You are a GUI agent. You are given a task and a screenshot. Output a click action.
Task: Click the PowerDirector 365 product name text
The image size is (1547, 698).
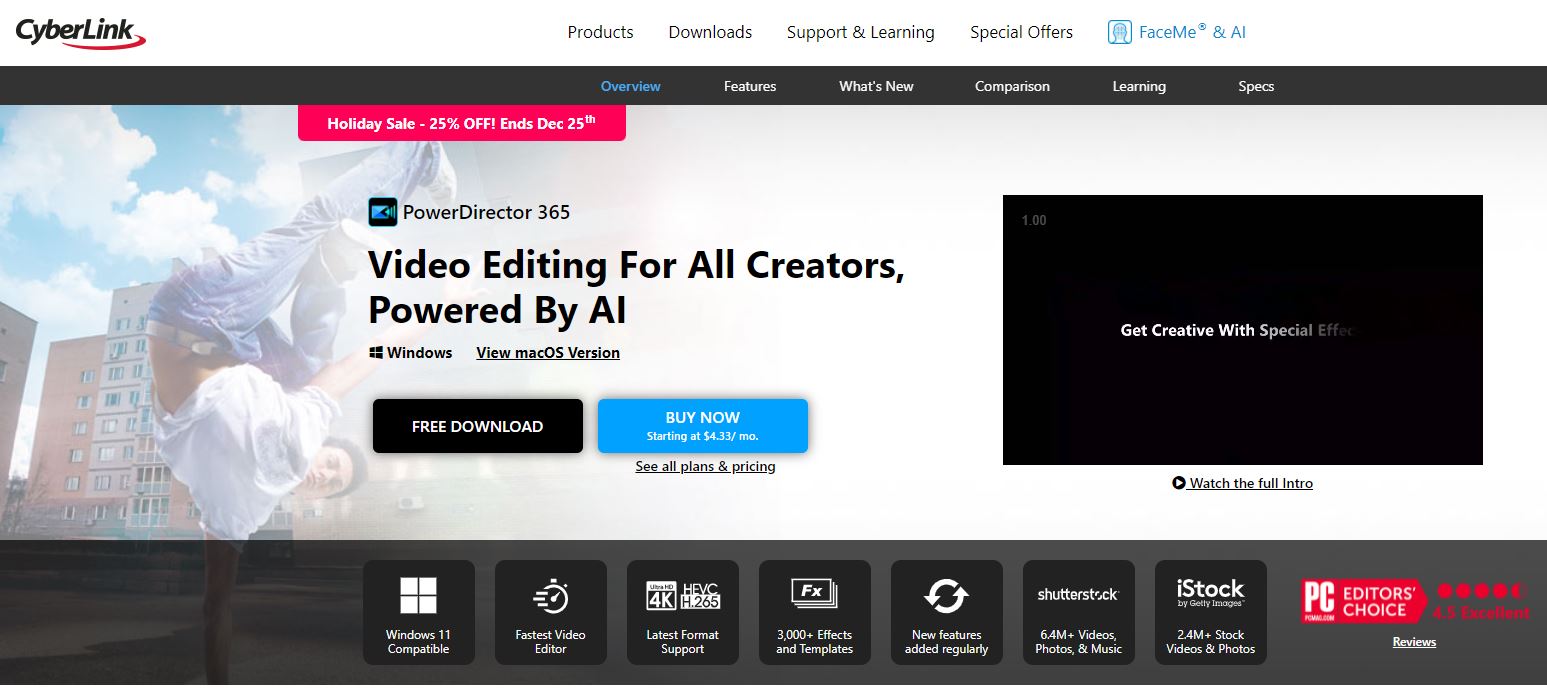click(x=486, y=212)
